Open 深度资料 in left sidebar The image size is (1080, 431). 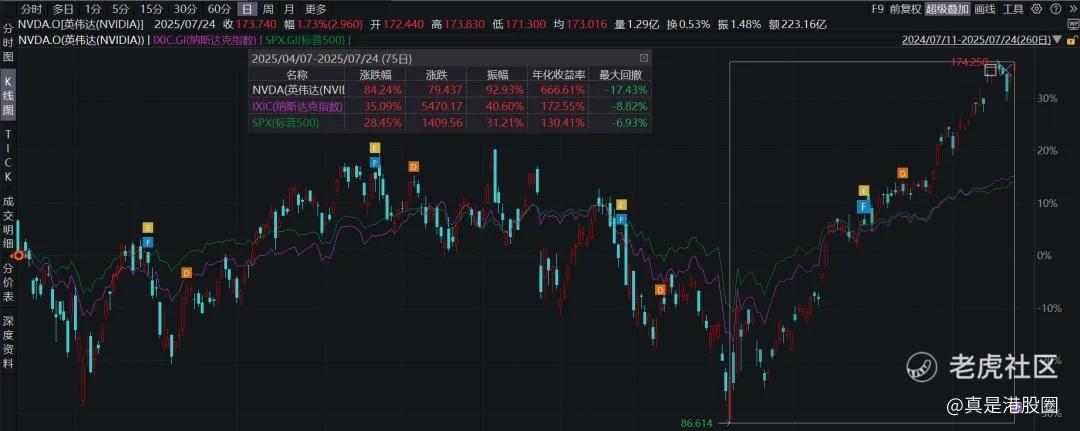[x=8, y=341]
